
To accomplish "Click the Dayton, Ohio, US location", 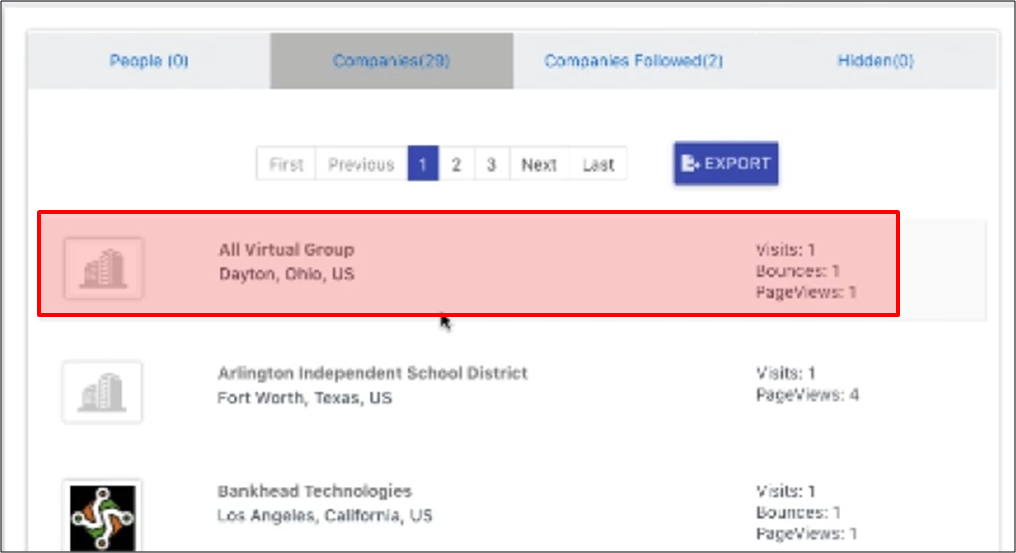I will pyautogui.click(x=286, y=274).
